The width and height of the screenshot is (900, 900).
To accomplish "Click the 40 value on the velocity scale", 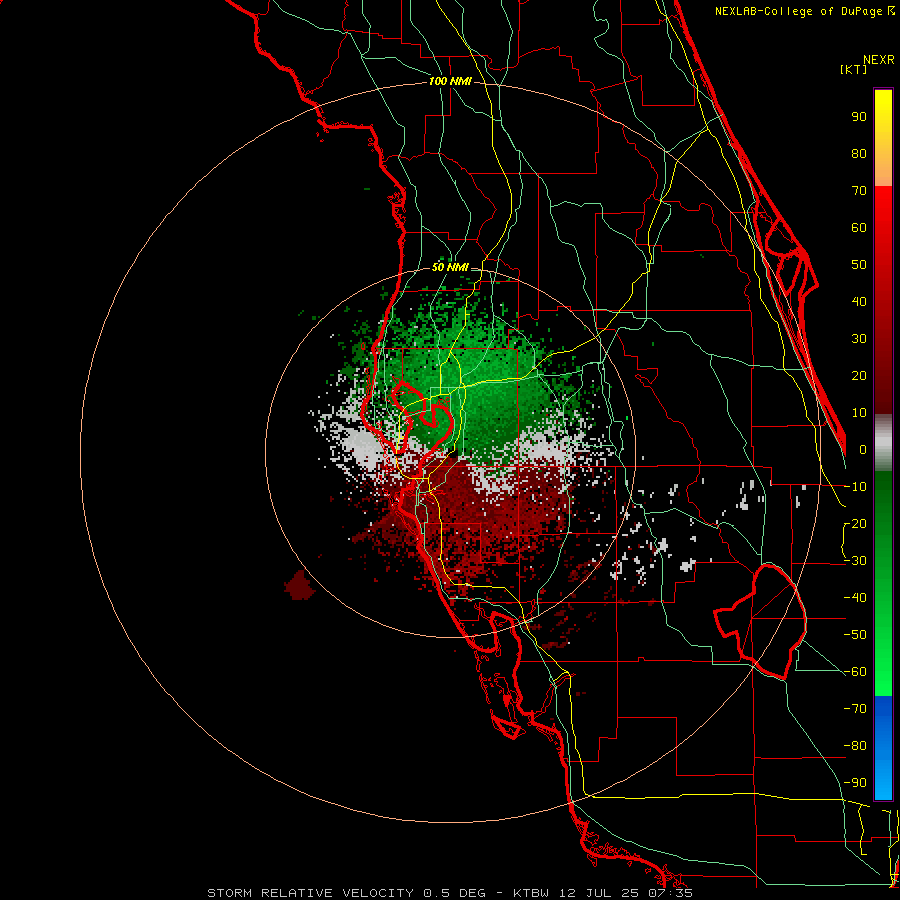I will click(859, 302).
